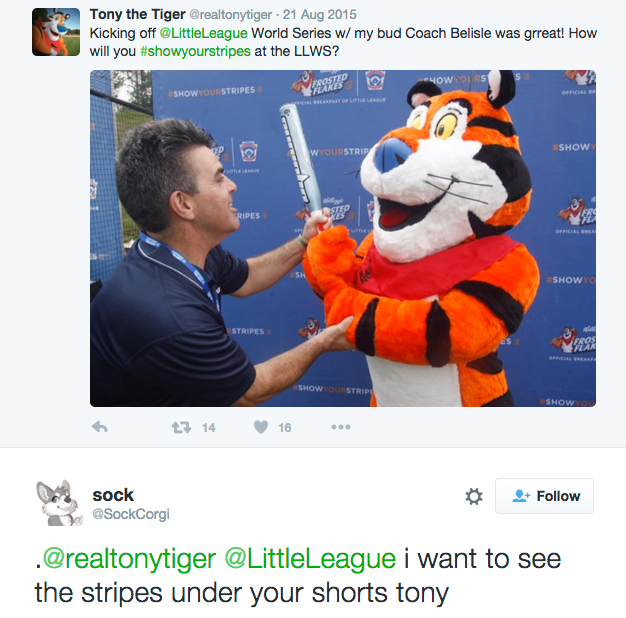Viewport: 626px width, 618px height.
Task: Open the @SockCorgi handle
Action: click(131, 514)
